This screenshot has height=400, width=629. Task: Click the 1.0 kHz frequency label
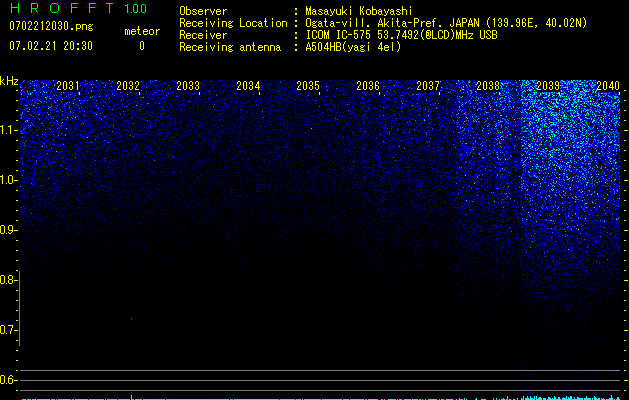[x=8, y=180]
